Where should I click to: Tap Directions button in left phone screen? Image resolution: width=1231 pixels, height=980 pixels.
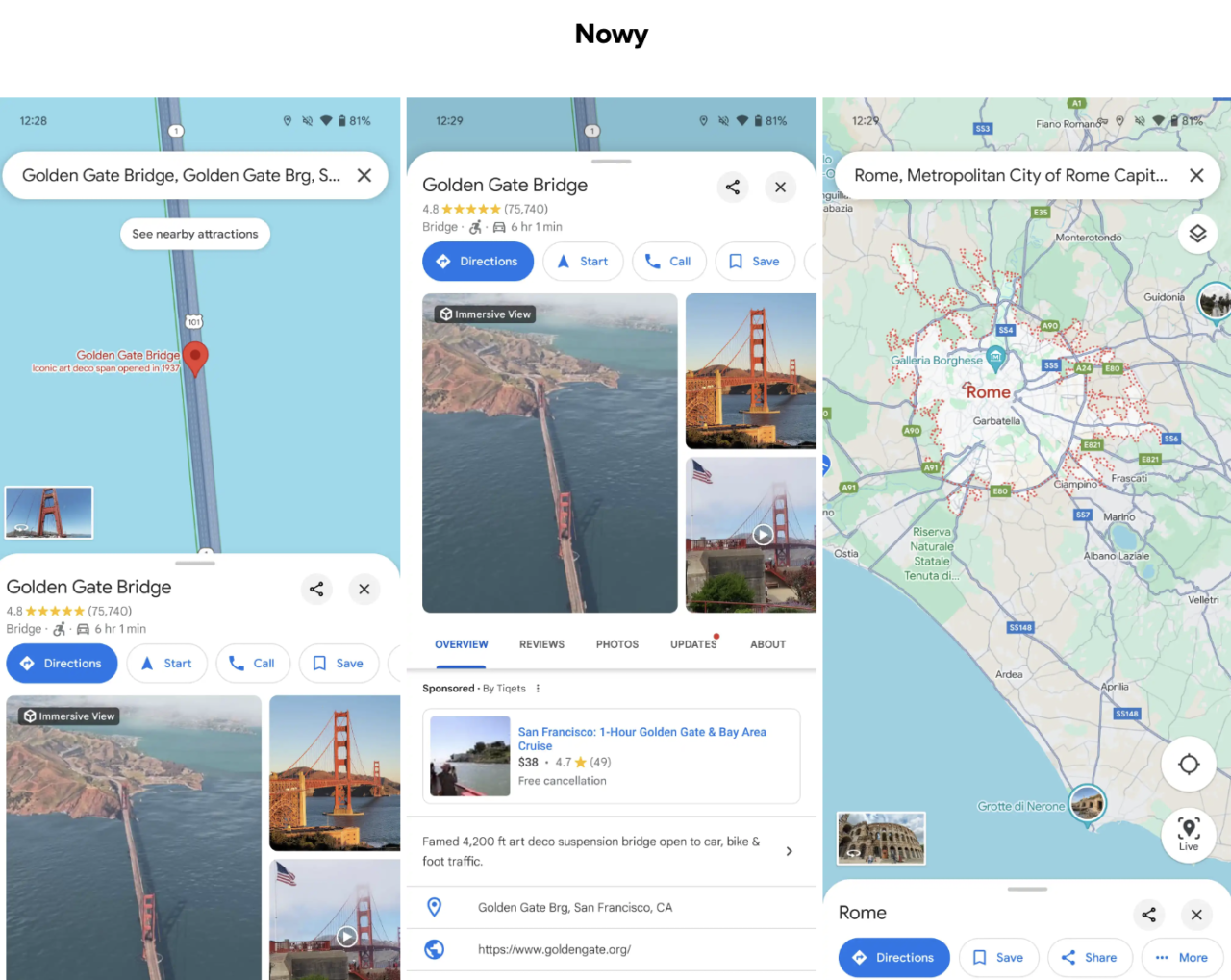click(62, 664)
